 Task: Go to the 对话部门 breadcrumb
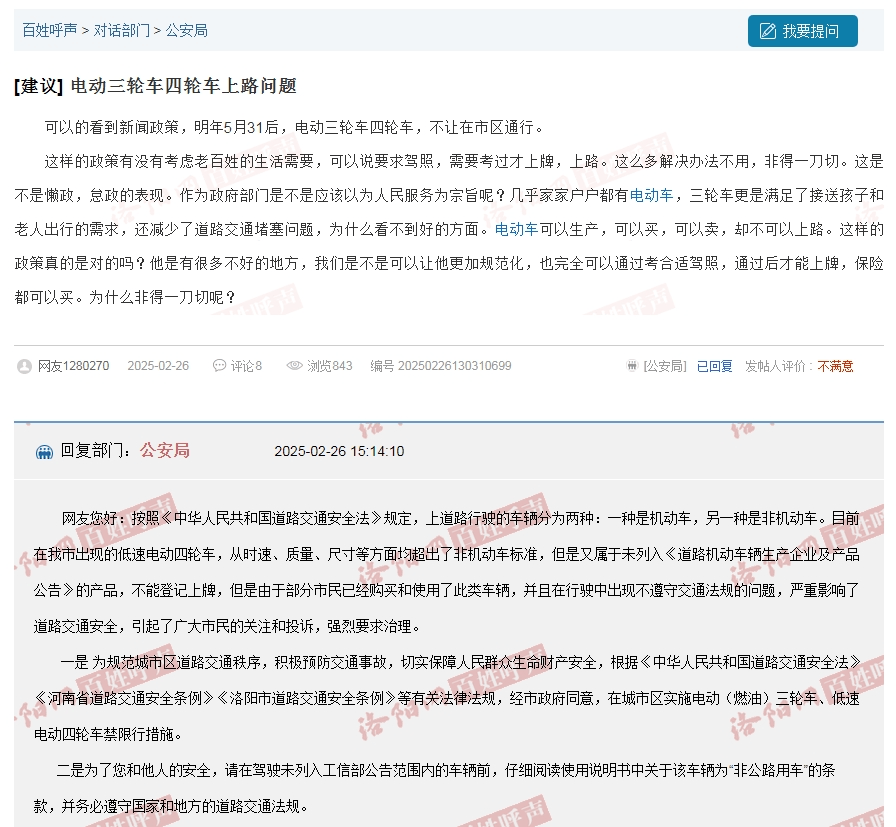point(122,30)
